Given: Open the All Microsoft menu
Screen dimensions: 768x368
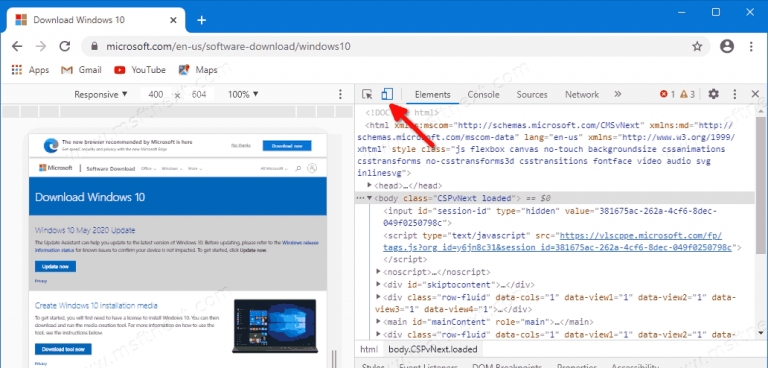Looking at the screenshot, I should click(x=274, y=169).
